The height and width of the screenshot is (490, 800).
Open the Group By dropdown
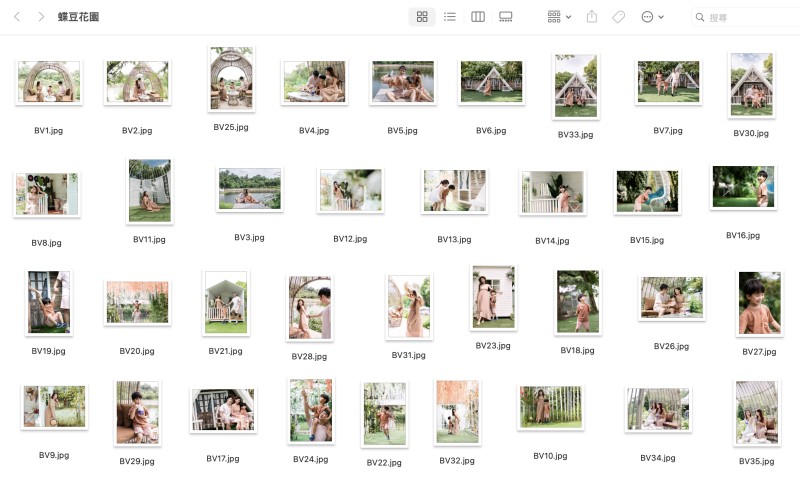tap(559, 17)
